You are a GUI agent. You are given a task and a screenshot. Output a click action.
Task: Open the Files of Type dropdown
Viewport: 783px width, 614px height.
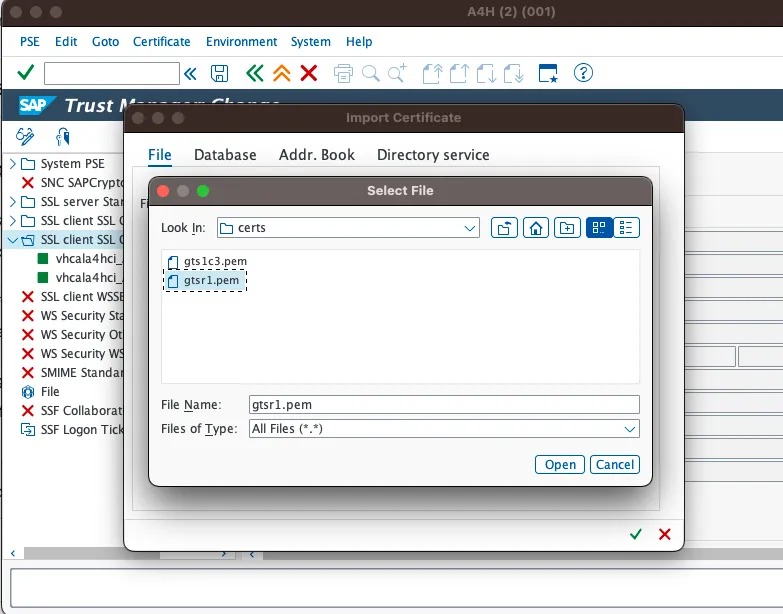pyautogui.click(x=630, y=429)
